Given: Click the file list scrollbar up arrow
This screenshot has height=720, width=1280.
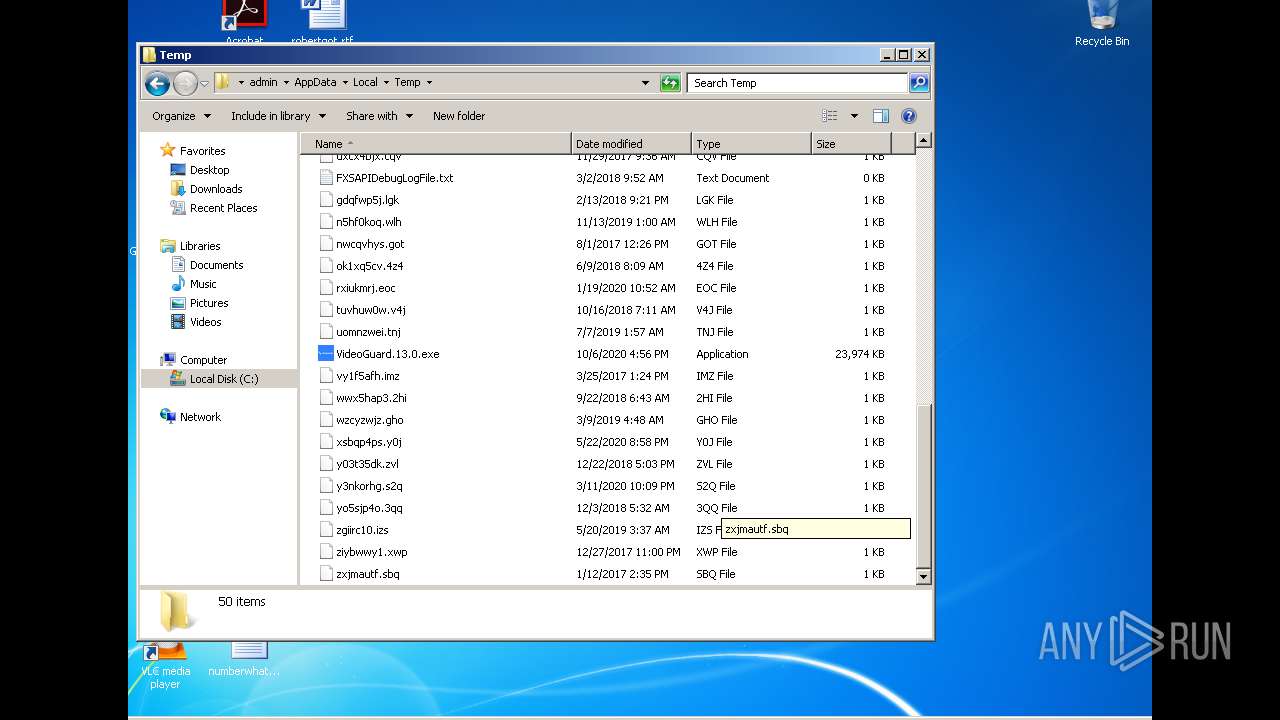Looking at the screenshot, I should point(923,141).
